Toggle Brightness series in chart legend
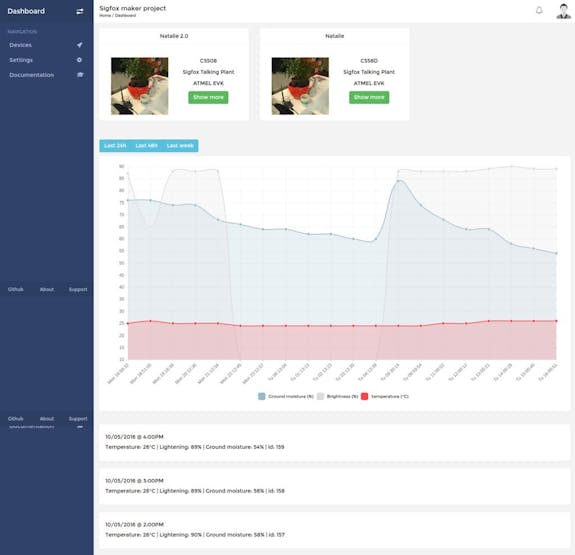 click(x=337, y=396)
